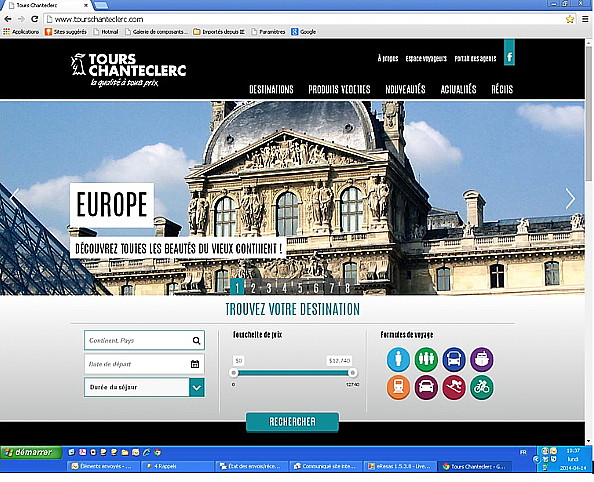Open the ACTUALITÉS menu
Viewport: 594px width, 482px height.
tap(458, 89)
